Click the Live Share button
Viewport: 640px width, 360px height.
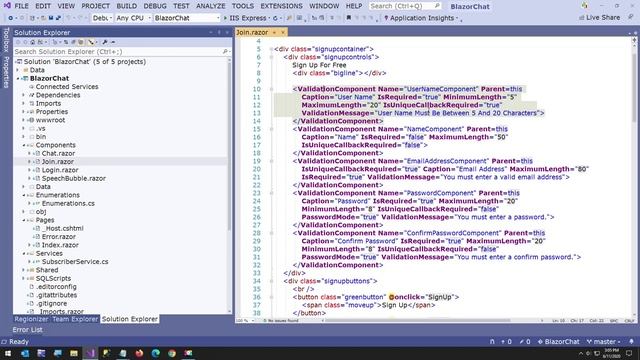pyautogui.click(x=599, y=18)
